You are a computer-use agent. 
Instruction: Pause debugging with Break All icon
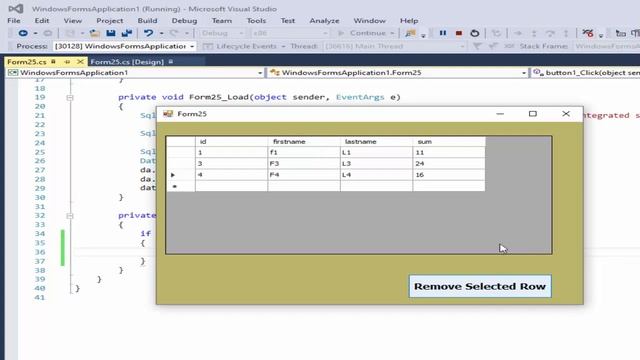pyautogui.click(x=443, y=33)
